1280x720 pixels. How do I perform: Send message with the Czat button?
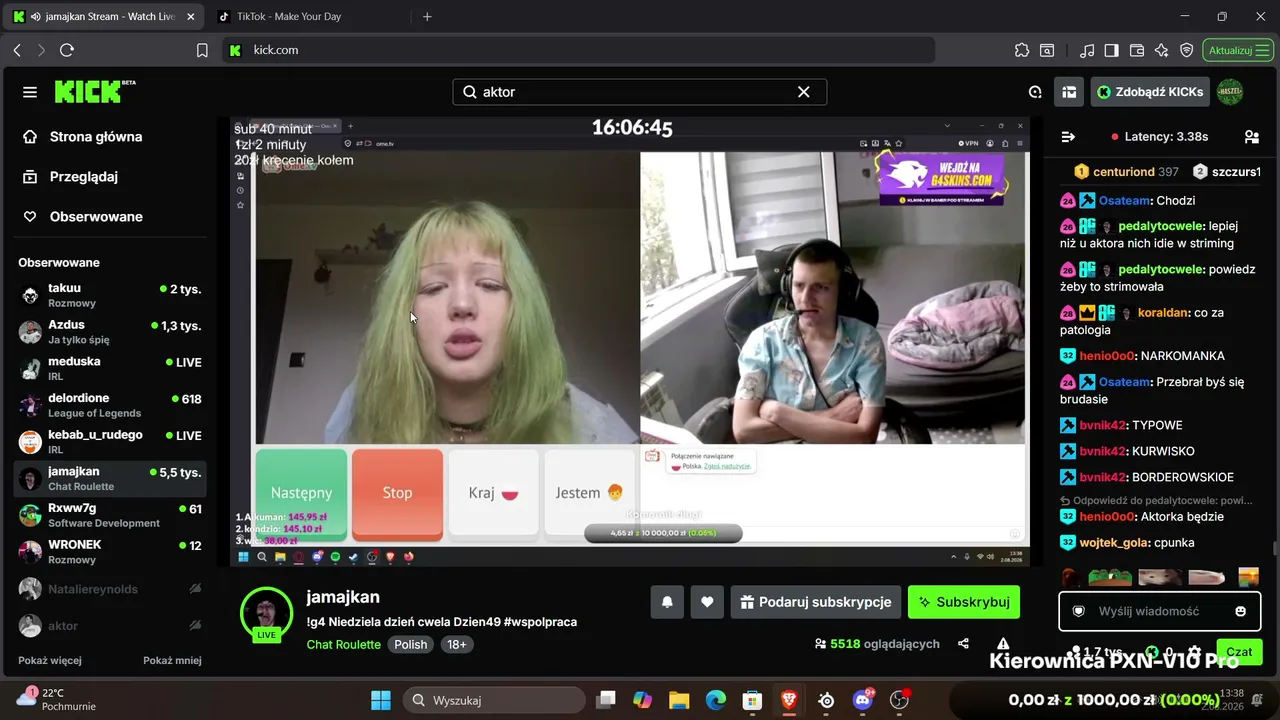click(1239, 652)
